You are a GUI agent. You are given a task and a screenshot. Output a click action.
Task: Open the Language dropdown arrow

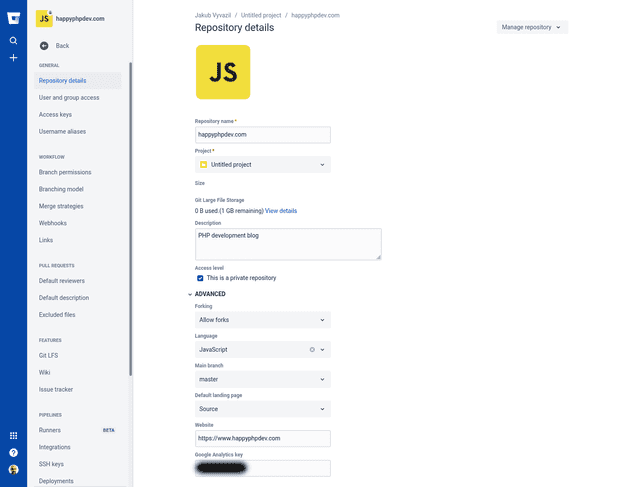click(322, 350)
